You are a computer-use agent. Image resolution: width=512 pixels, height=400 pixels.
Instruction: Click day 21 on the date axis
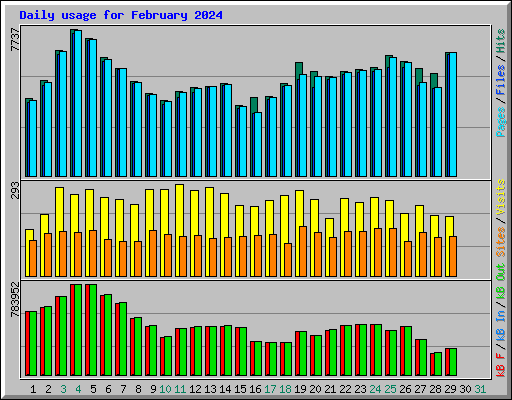[x=330, y=389]
